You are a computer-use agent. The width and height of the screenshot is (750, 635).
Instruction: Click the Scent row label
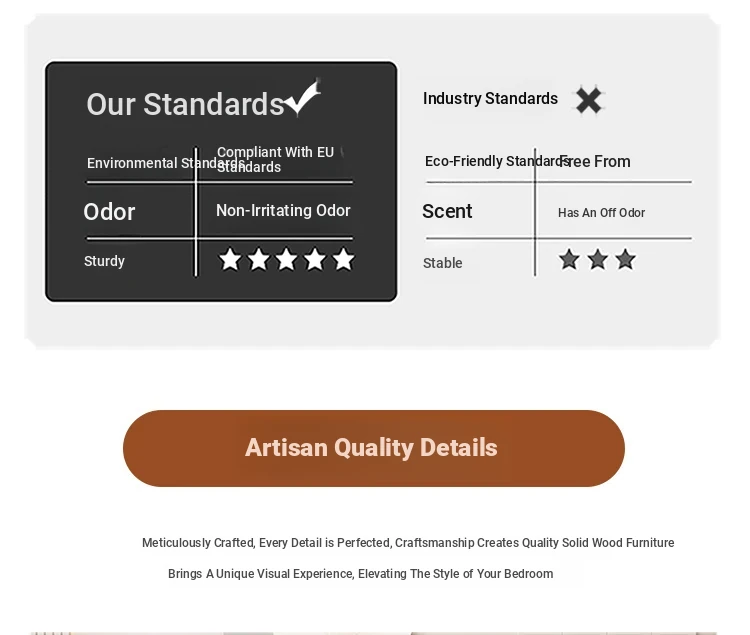pyautogui.click(x=447, y=211)
